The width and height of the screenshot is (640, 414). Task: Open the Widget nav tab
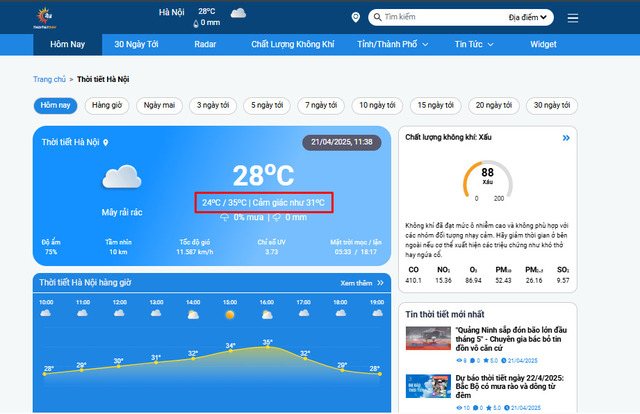[543, 44]
